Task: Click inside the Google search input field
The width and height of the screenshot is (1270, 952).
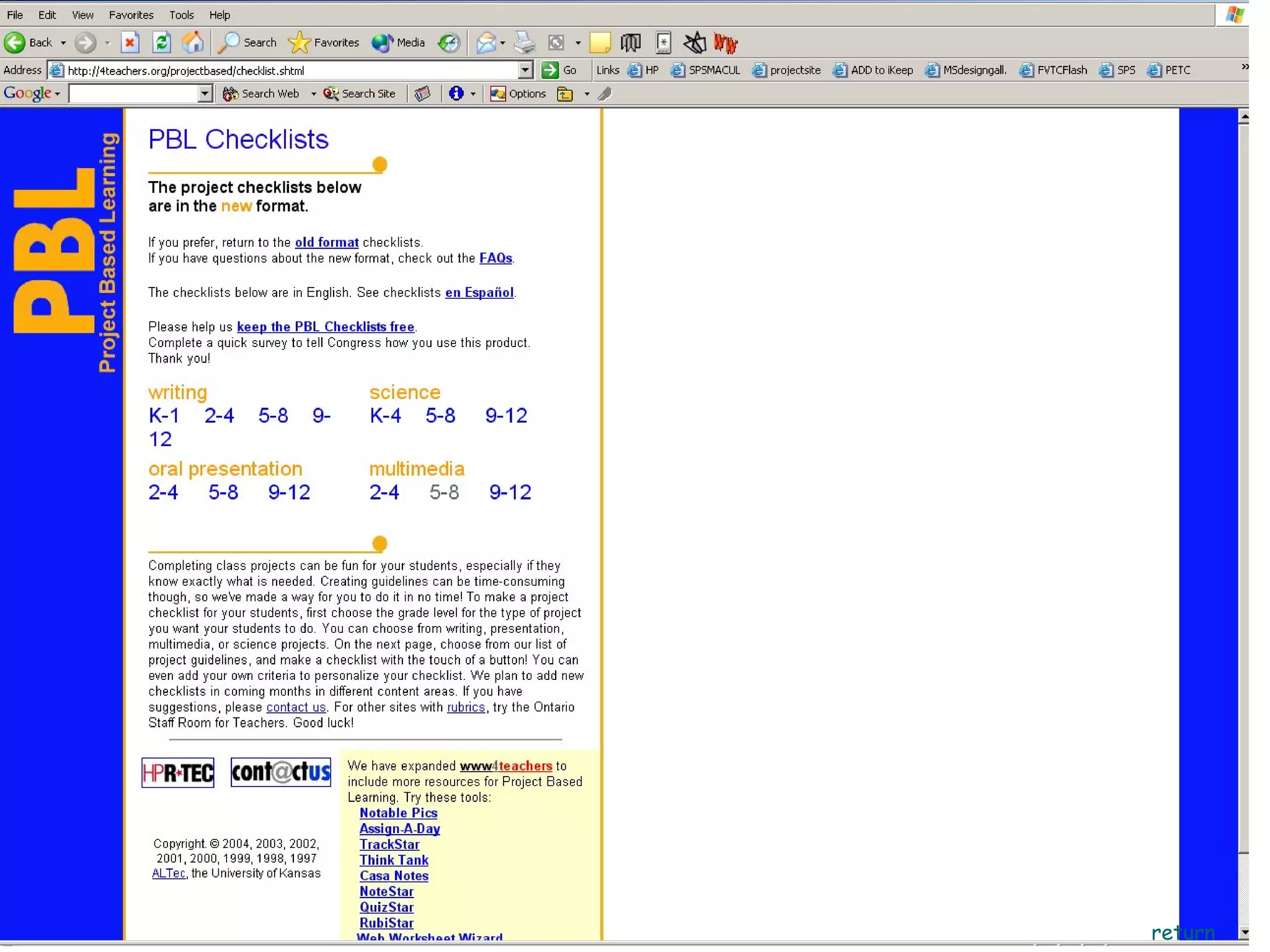Action: 133,94
